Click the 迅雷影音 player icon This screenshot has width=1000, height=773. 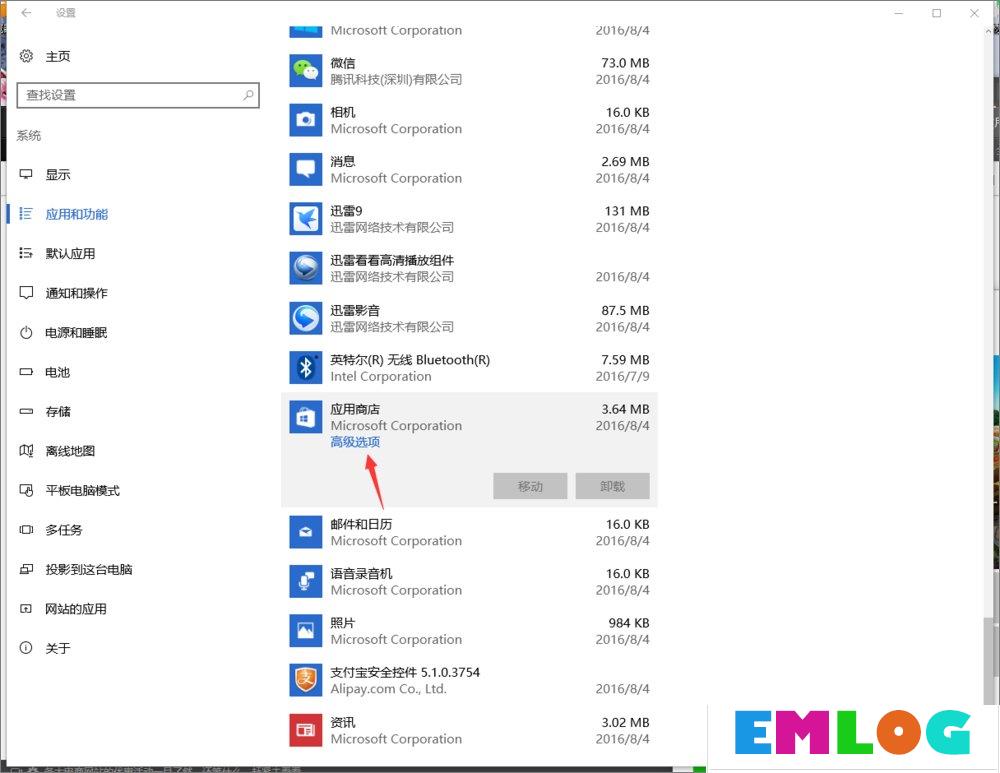[x=305, y=318]
